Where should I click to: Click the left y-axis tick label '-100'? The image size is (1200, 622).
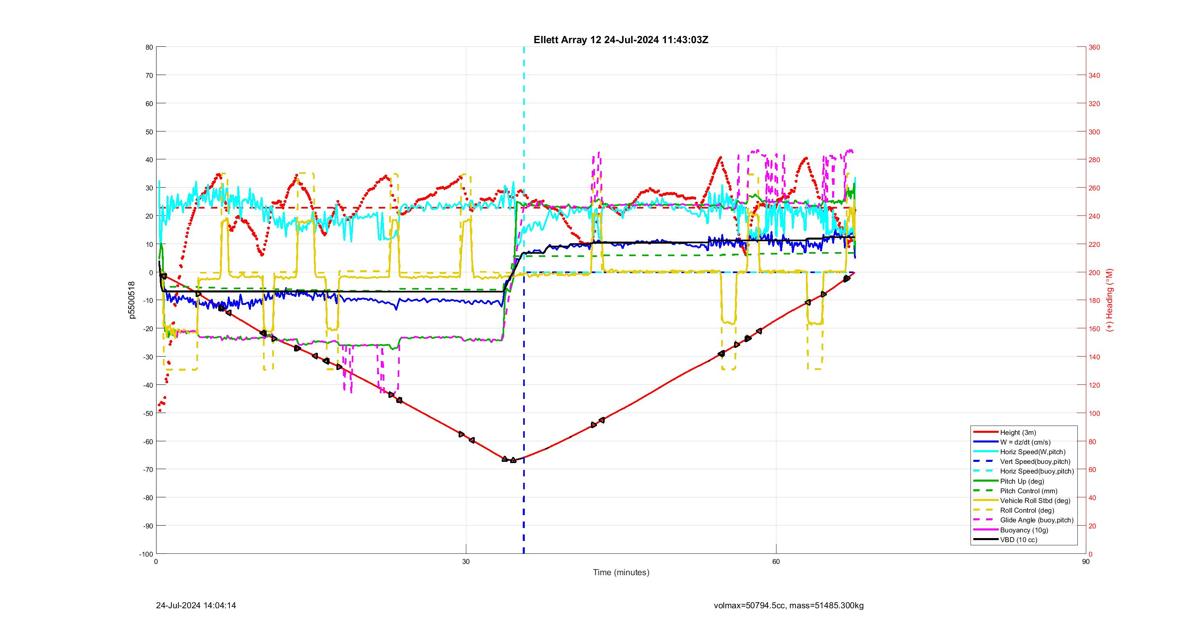tap(145, 554)
